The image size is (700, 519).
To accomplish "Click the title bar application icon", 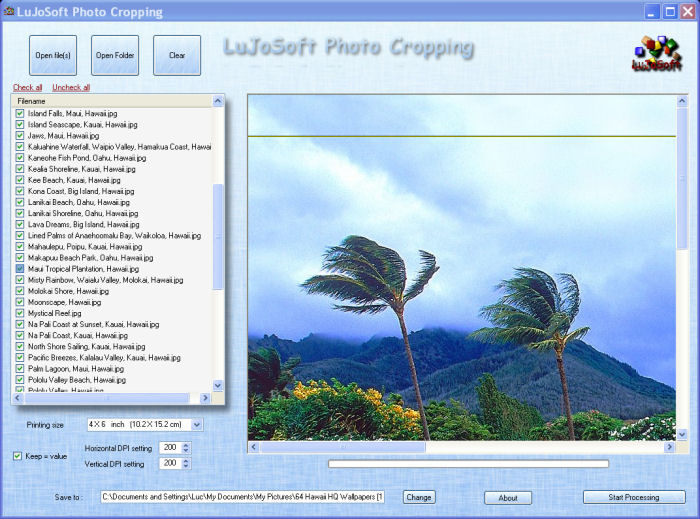I will pos(8,11).
